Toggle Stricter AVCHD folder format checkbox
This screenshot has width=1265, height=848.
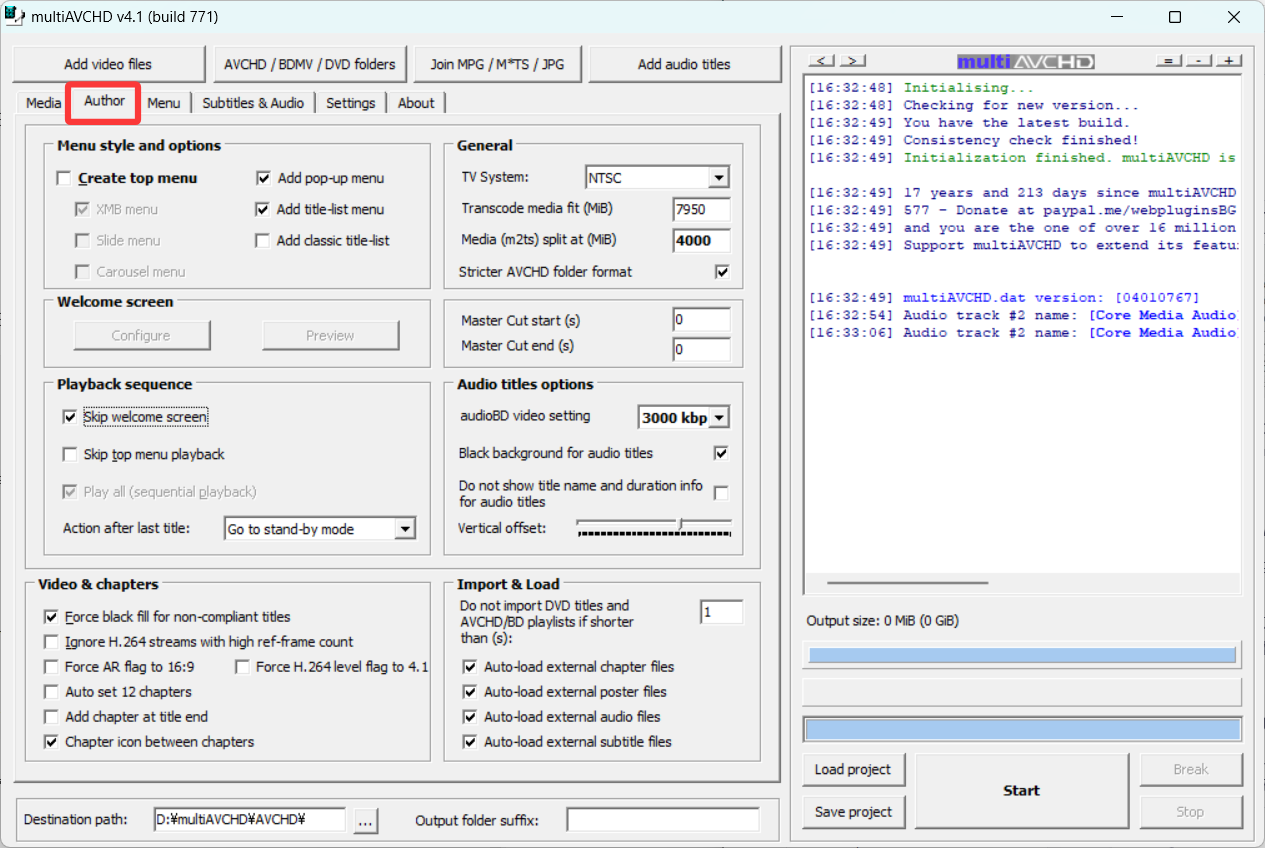point(722,271)
